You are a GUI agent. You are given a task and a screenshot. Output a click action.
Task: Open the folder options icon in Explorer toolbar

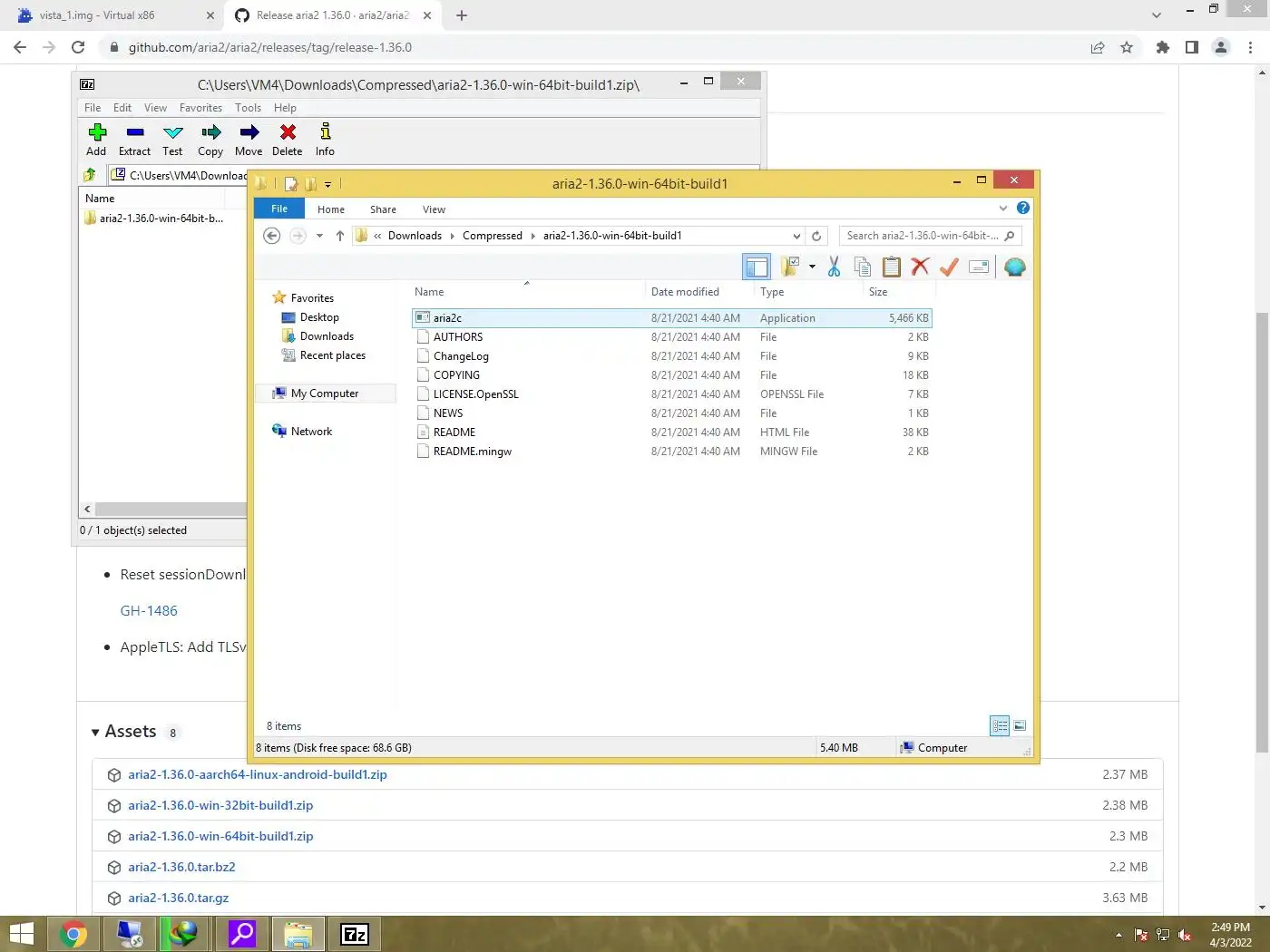(x=790, y=267)
